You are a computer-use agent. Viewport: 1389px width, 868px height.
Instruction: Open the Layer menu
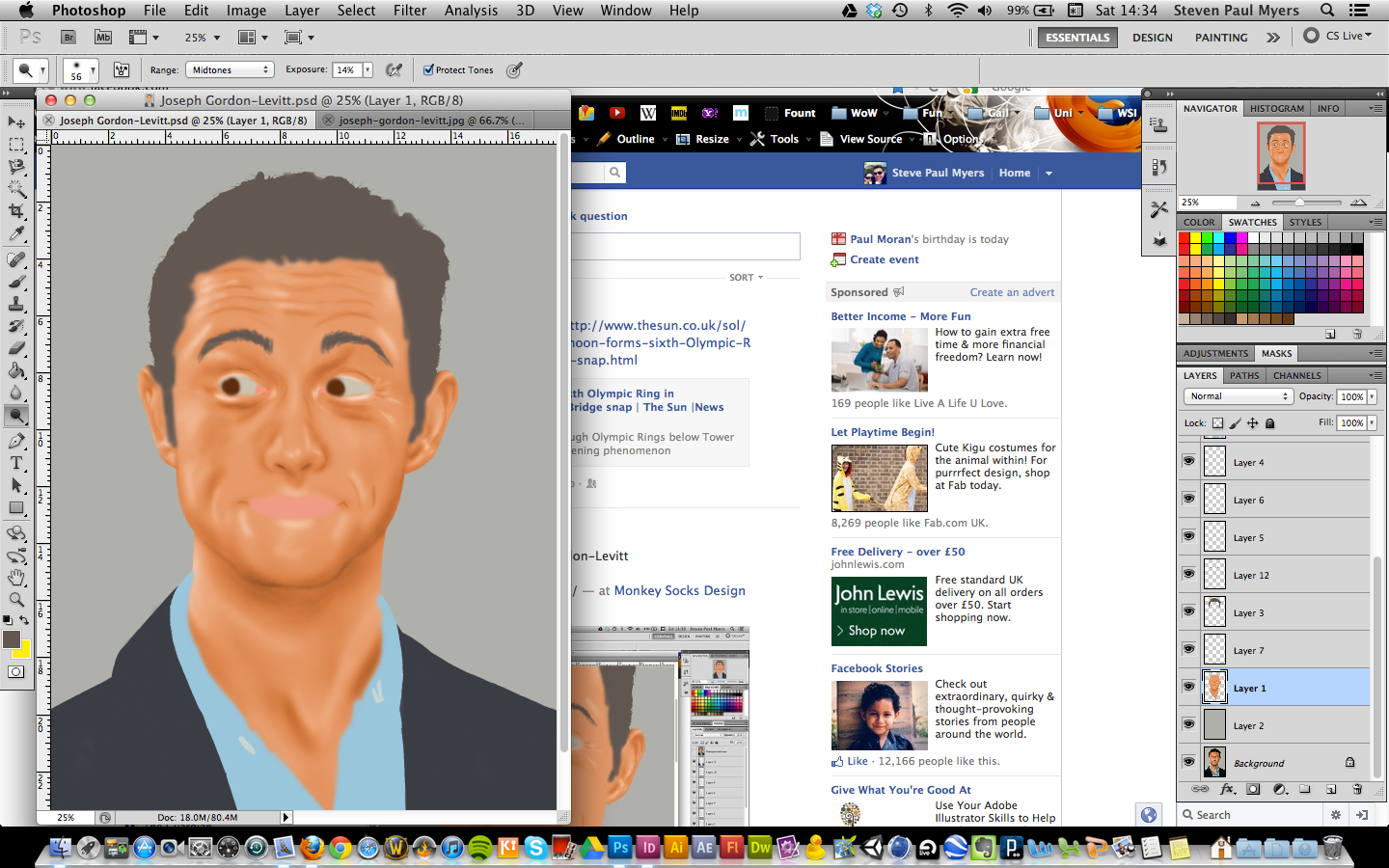click(x=302, y=11)
